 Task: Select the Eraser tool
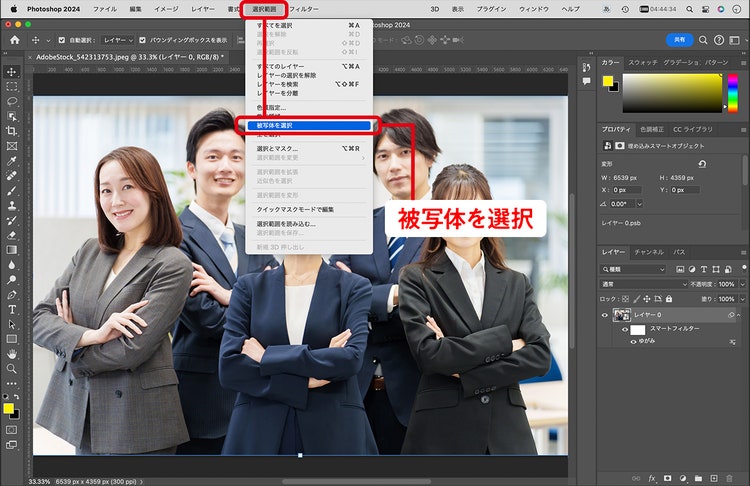(x=11, y=235)
